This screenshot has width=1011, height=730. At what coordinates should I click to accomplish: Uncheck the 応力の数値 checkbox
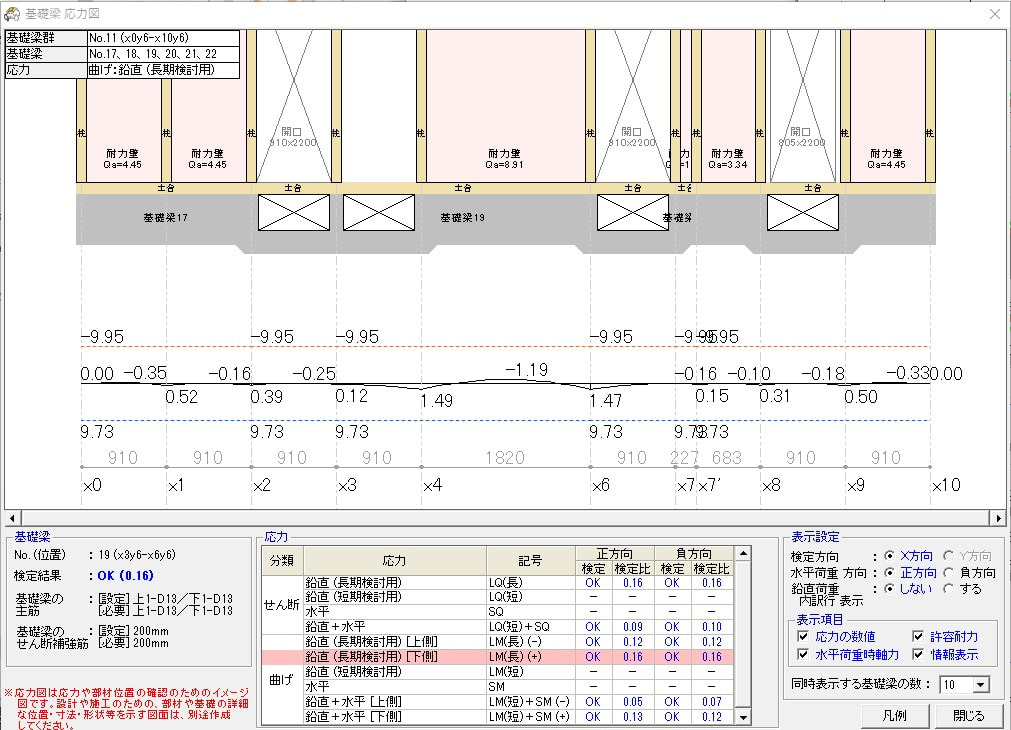coord(803,636)
